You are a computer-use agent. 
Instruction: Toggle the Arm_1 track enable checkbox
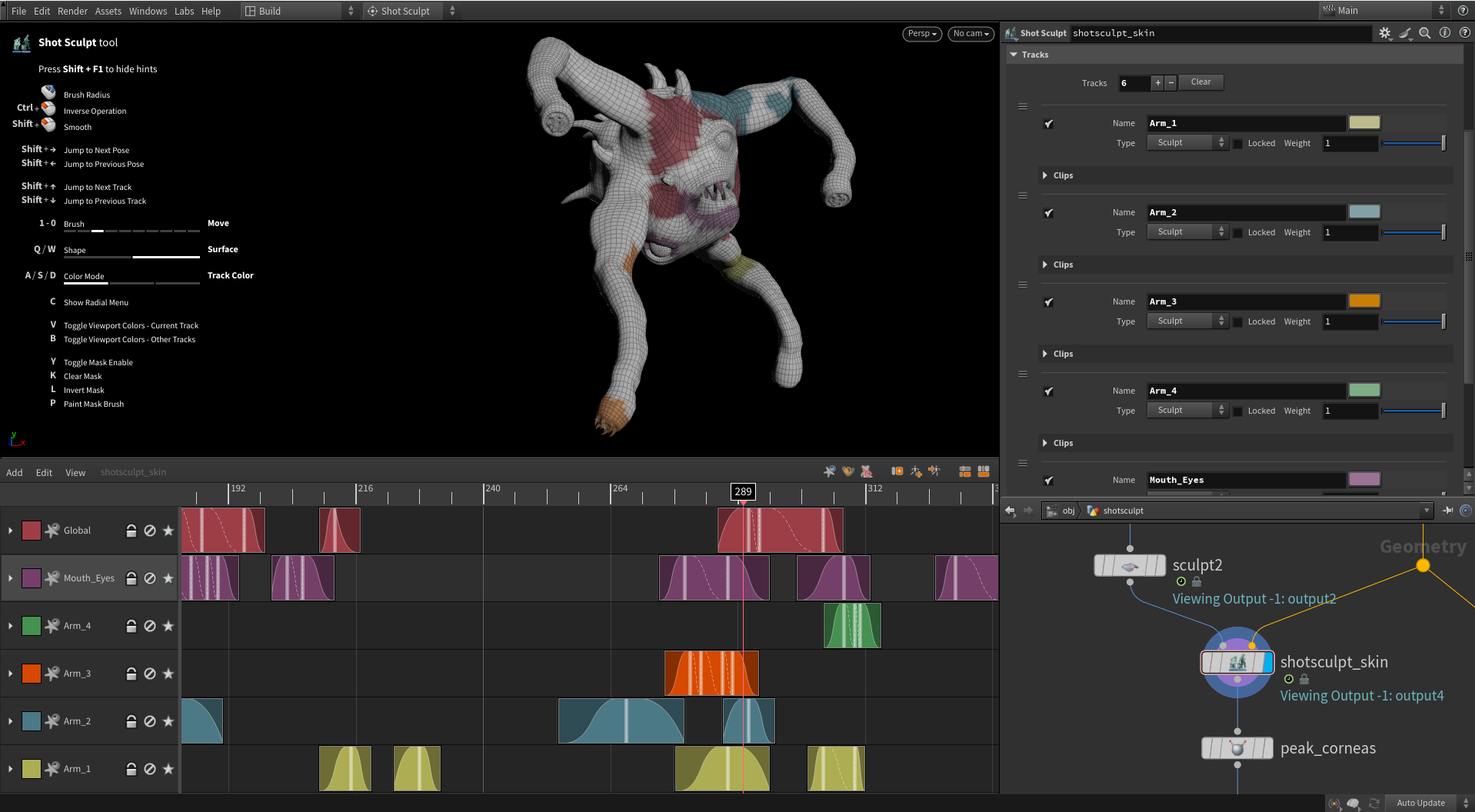pyautogui.click(x=1048, y=124)
